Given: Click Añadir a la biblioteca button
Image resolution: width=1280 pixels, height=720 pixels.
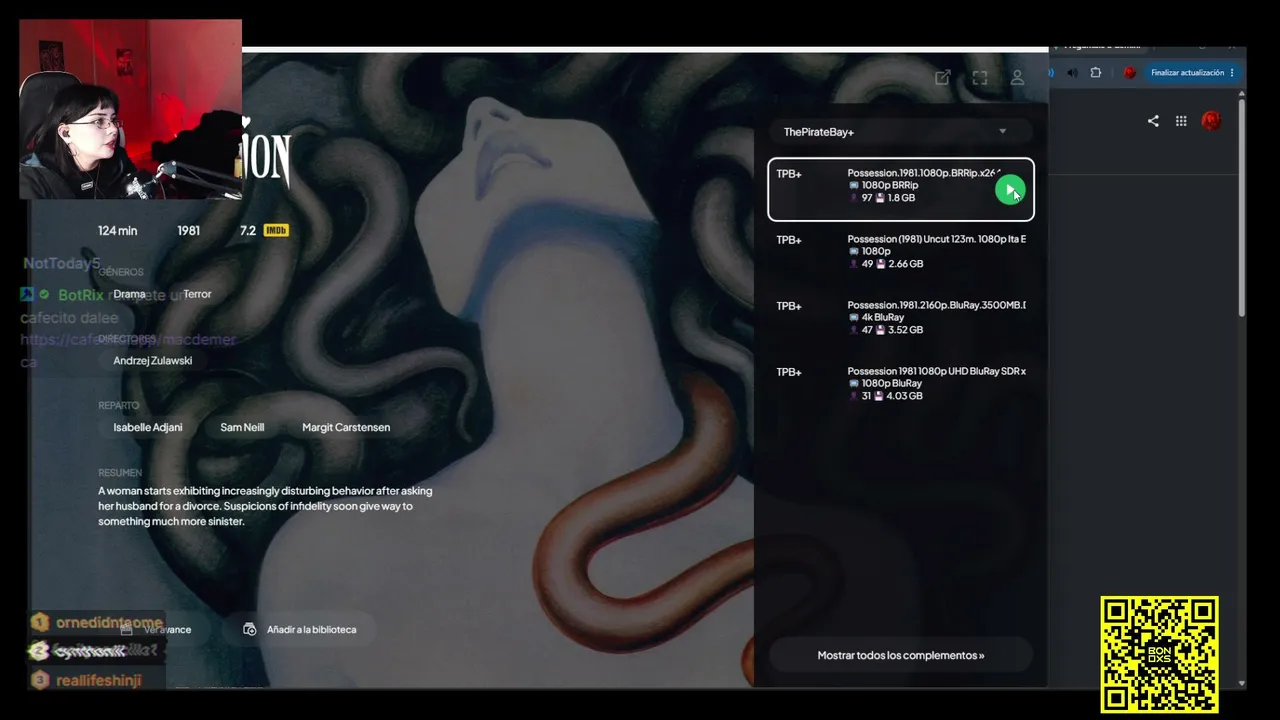Looking at the screenshot, I should pos(300,629).
